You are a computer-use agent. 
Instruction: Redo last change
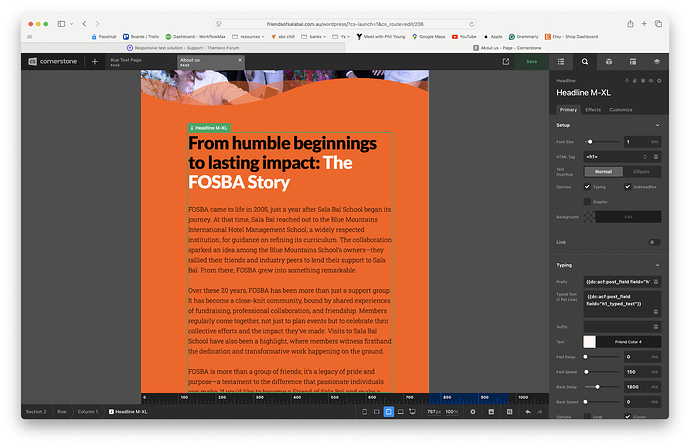[x=540, y=412]
